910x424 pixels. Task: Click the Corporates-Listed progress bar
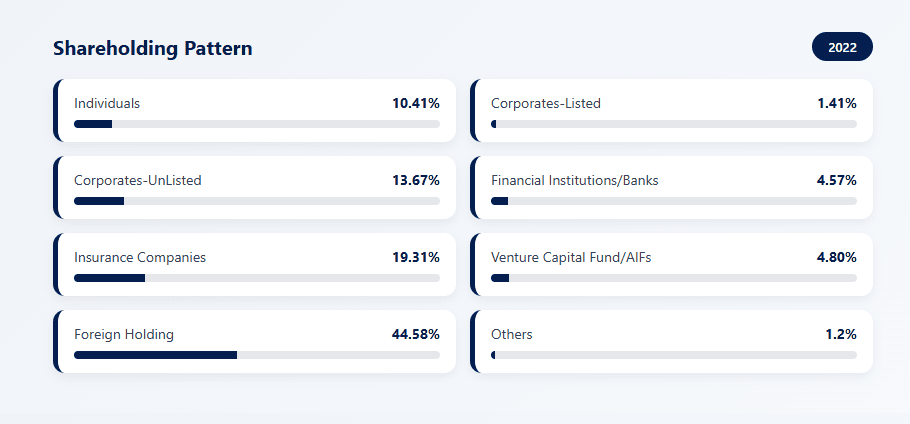[x=674, y=124]
